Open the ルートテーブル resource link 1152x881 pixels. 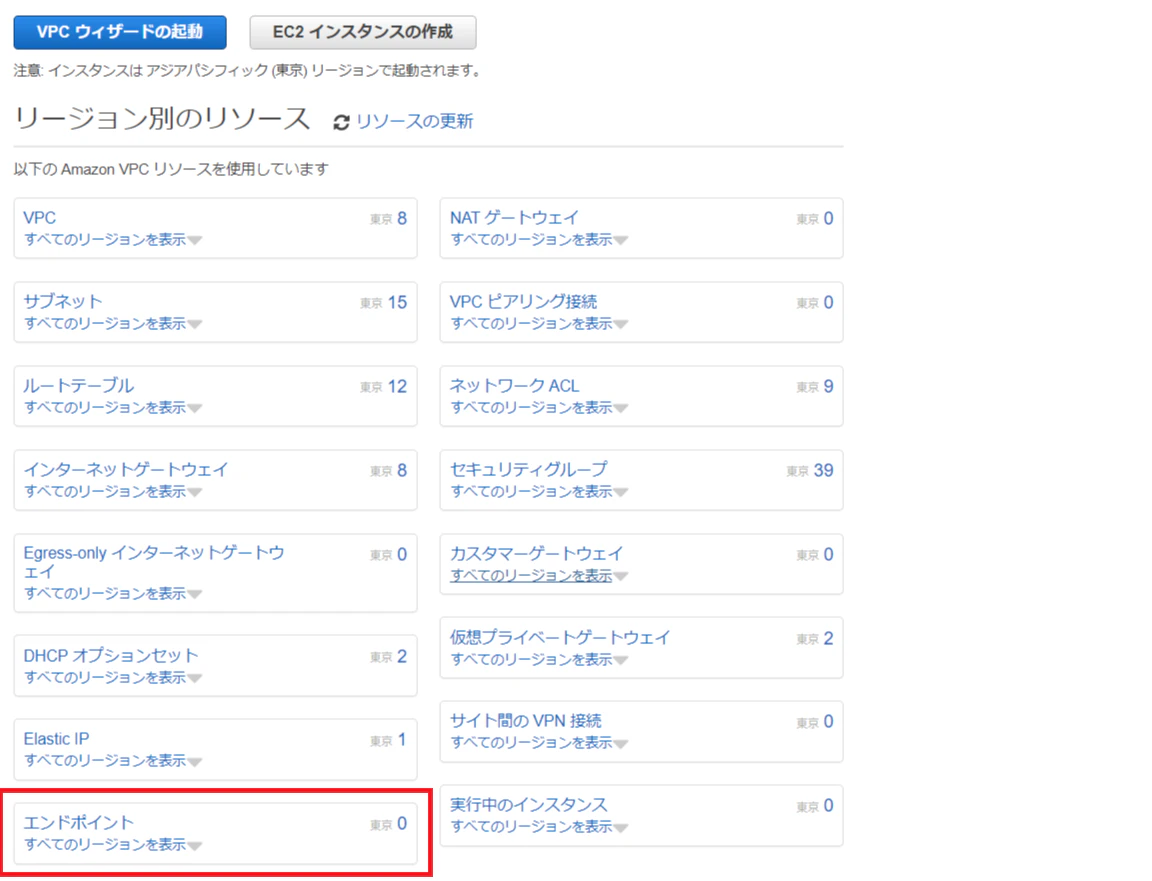coord(79,386)
